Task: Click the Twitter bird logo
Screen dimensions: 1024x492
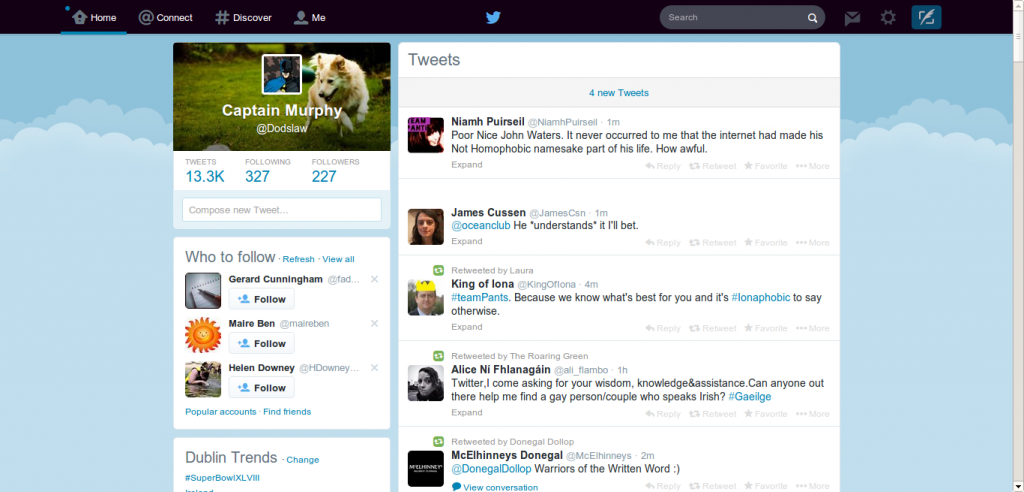Action: coord(493,18)
